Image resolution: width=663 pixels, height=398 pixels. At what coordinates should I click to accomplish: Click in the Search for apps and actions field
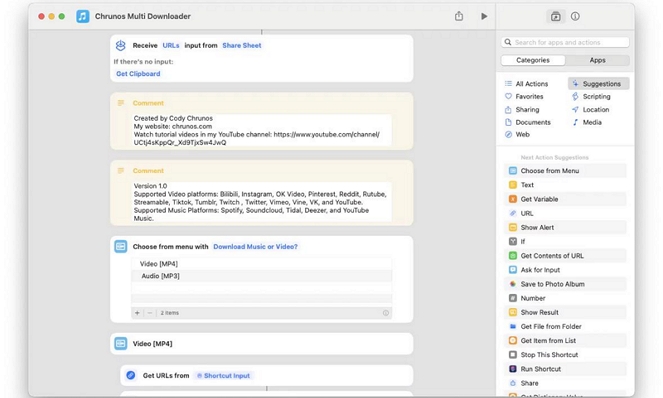(565, 42)
